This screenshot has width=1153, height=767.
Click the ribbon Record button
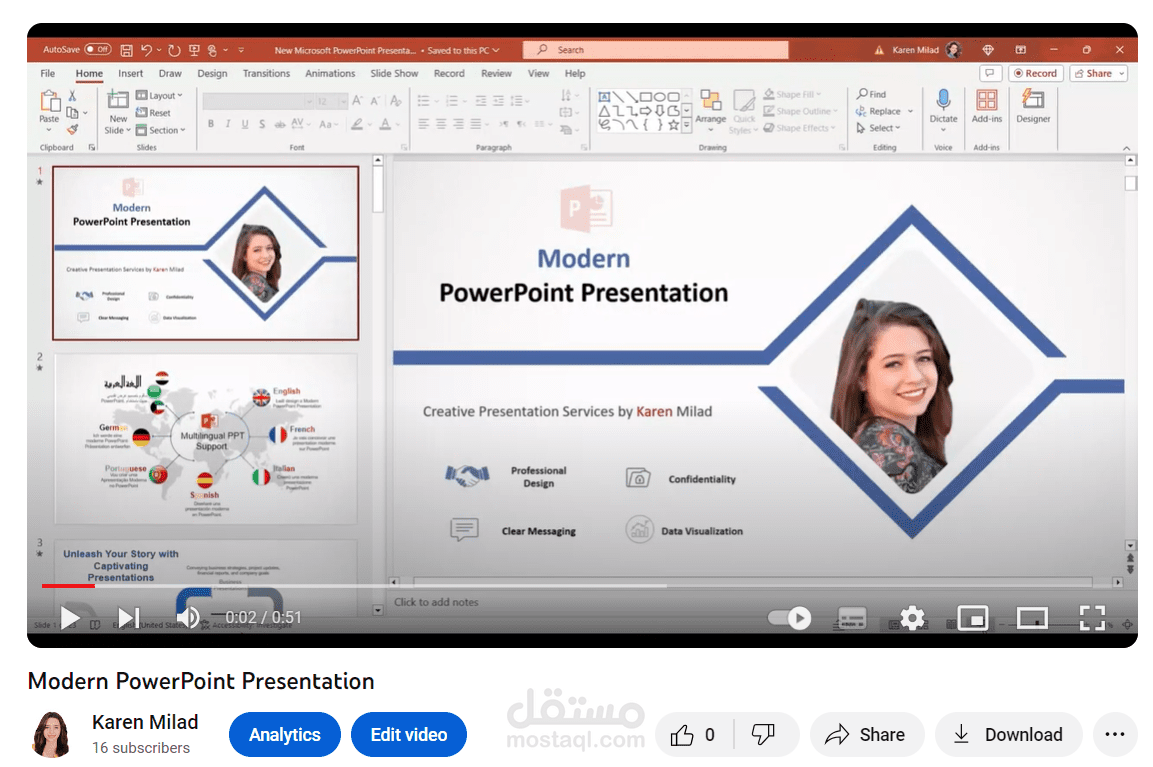pos(1035,74)
